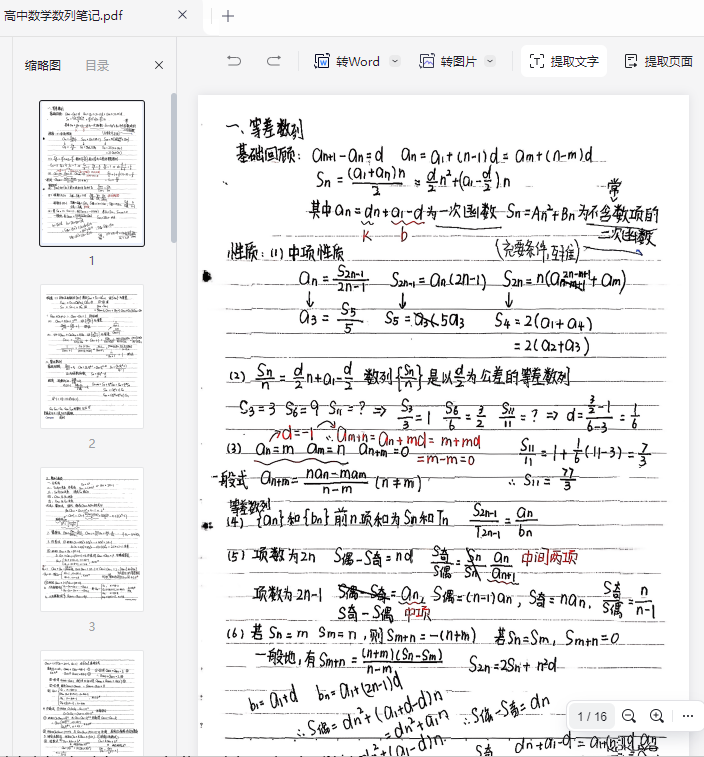Click the redo arrow icon
Screen dimensions: 704x757
pos(273,61)
